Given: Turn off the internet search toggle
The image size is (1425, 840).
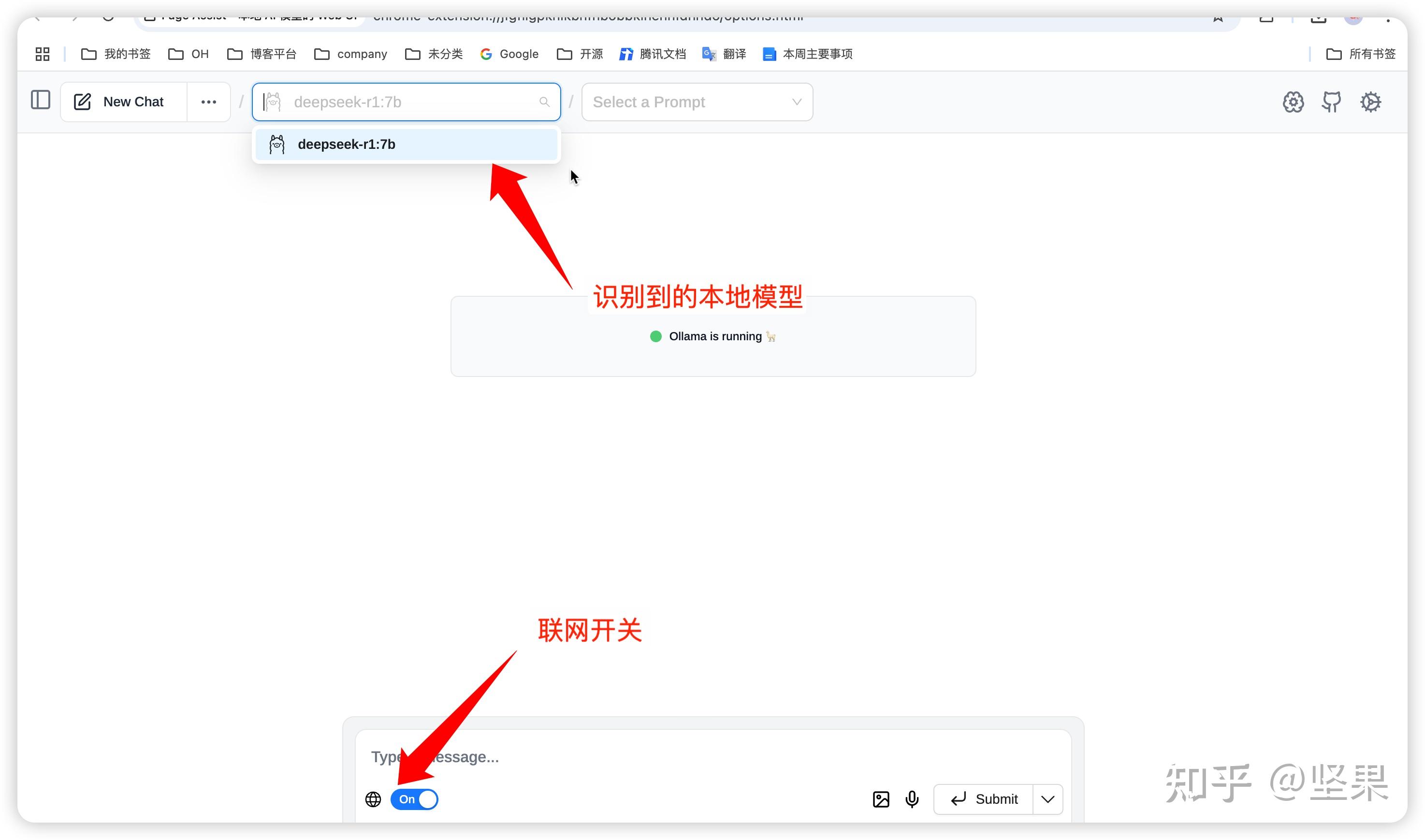Looking at the screenshot, I should (414, 799).
